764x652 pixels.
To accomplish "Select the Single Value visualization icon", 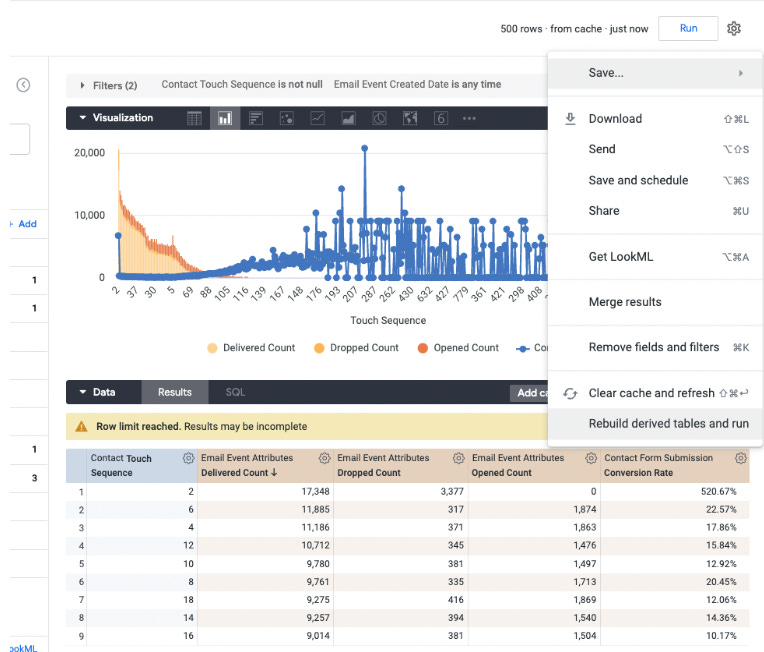I will coord(441,118).
